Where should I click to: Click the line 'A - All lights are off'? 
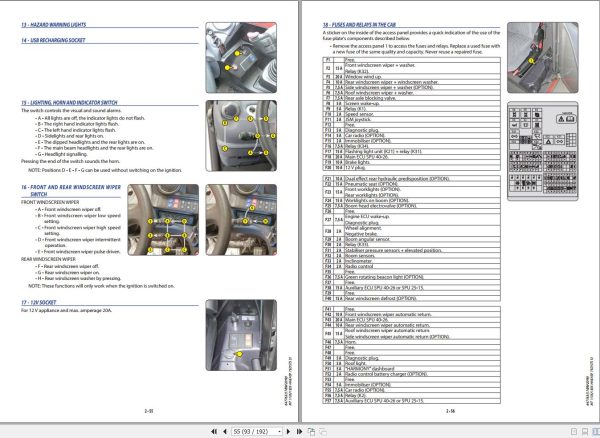[90, 118]
